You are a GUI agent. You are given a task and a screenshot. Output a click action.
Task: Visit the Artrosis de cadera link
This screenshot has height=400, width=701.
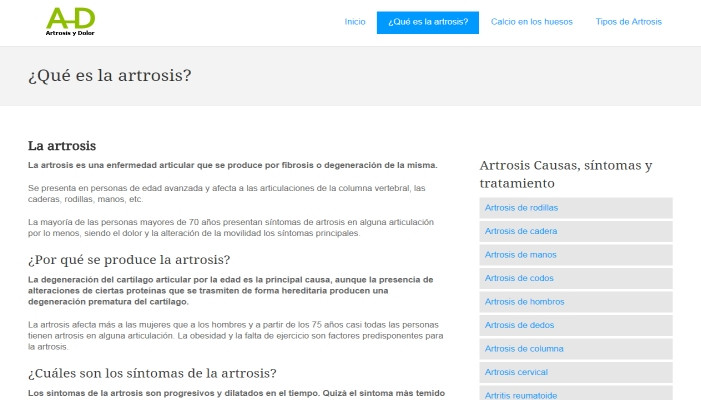point(519,231)
